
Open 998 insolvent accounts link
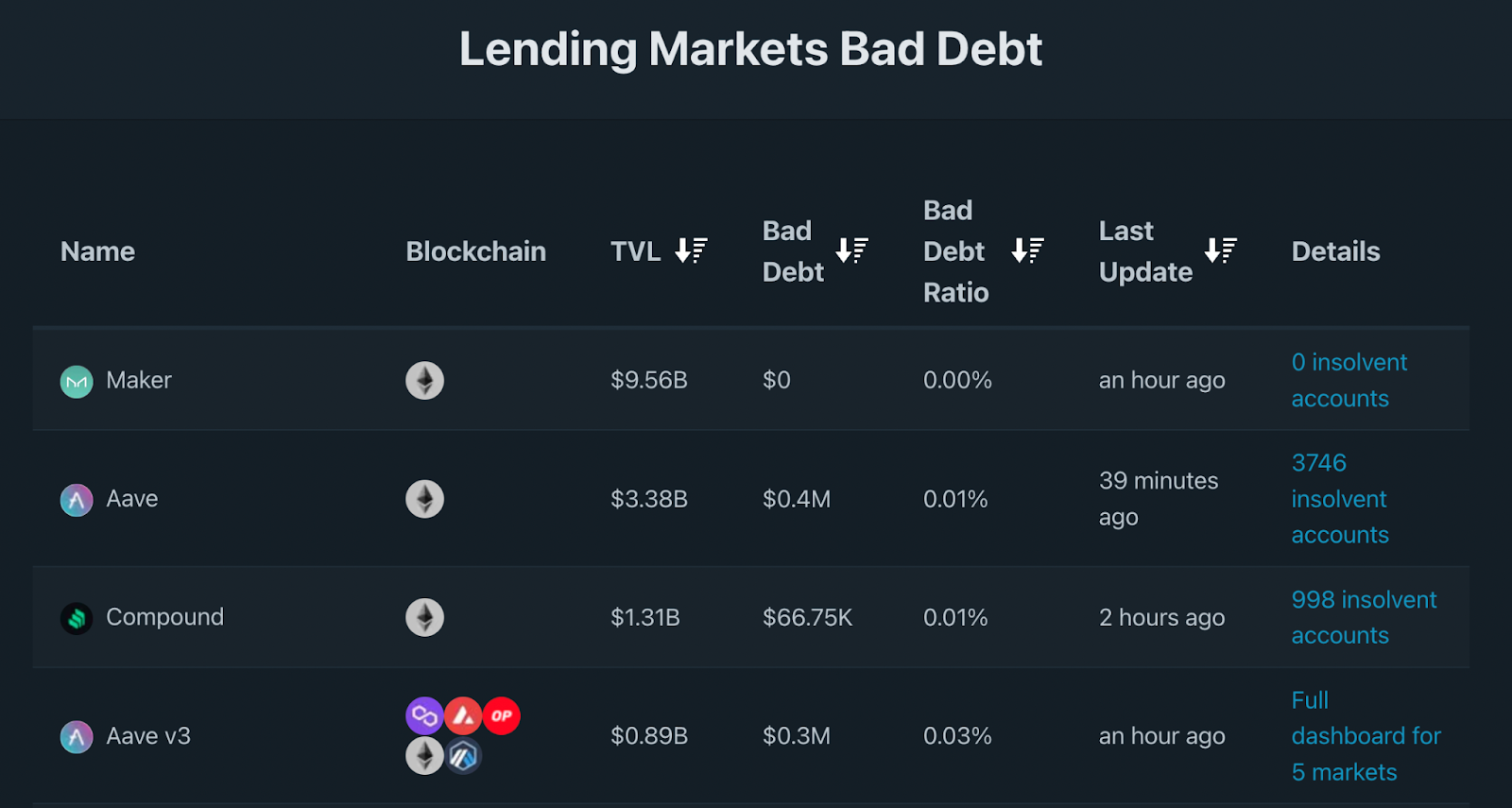[x=1364, y=617]
